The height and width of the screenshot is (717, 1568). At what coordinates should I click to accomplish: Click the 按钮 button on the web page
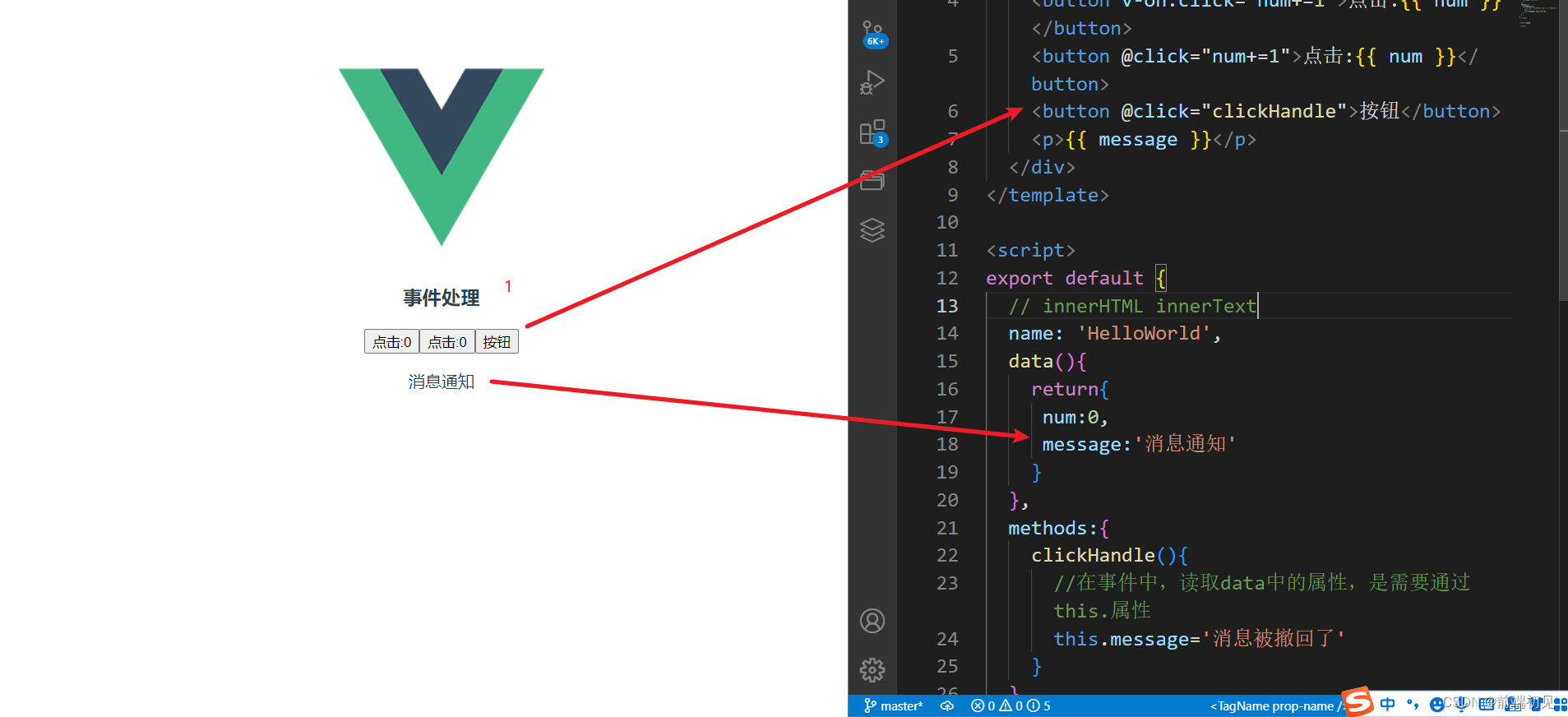[497, 341]
